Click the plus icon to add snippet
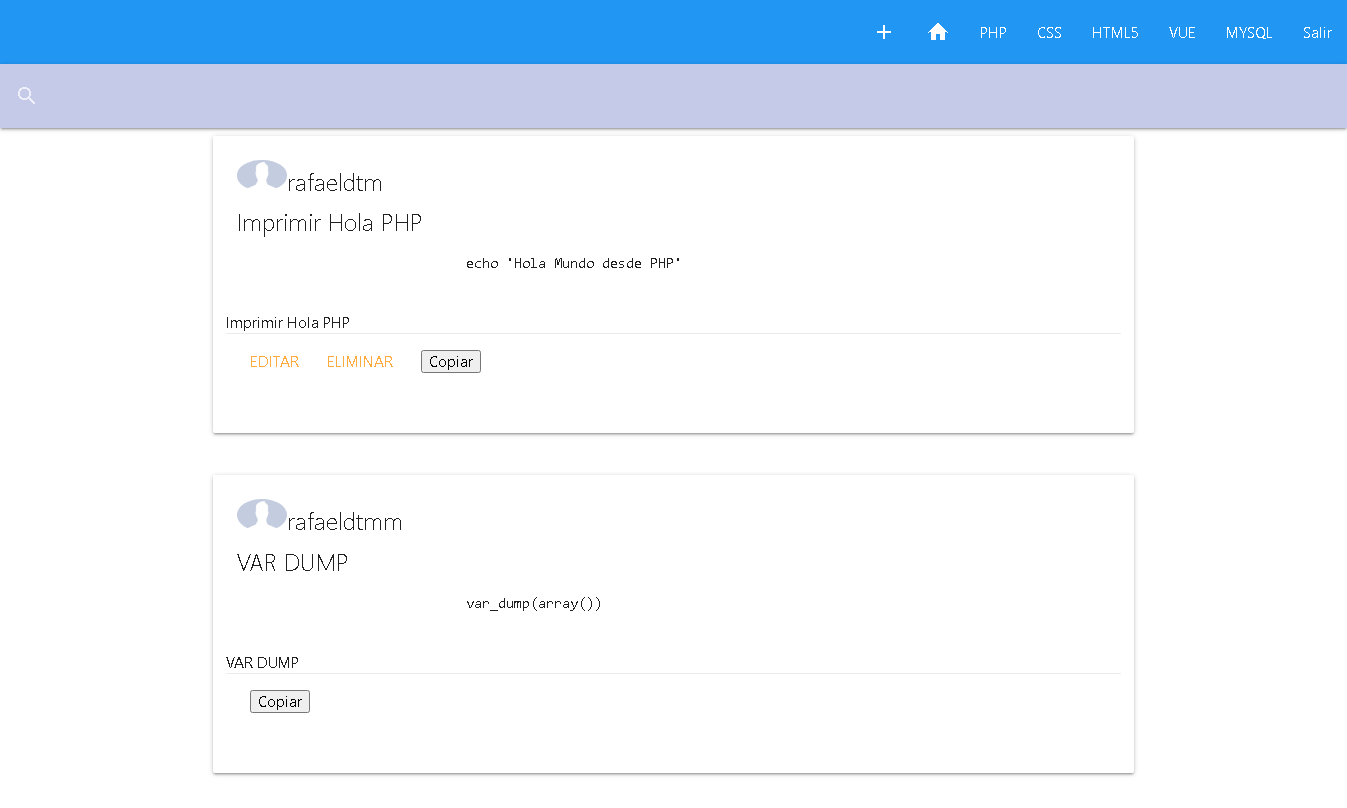Viewport: 1347px width, 808px height. (x=884, y=32)
